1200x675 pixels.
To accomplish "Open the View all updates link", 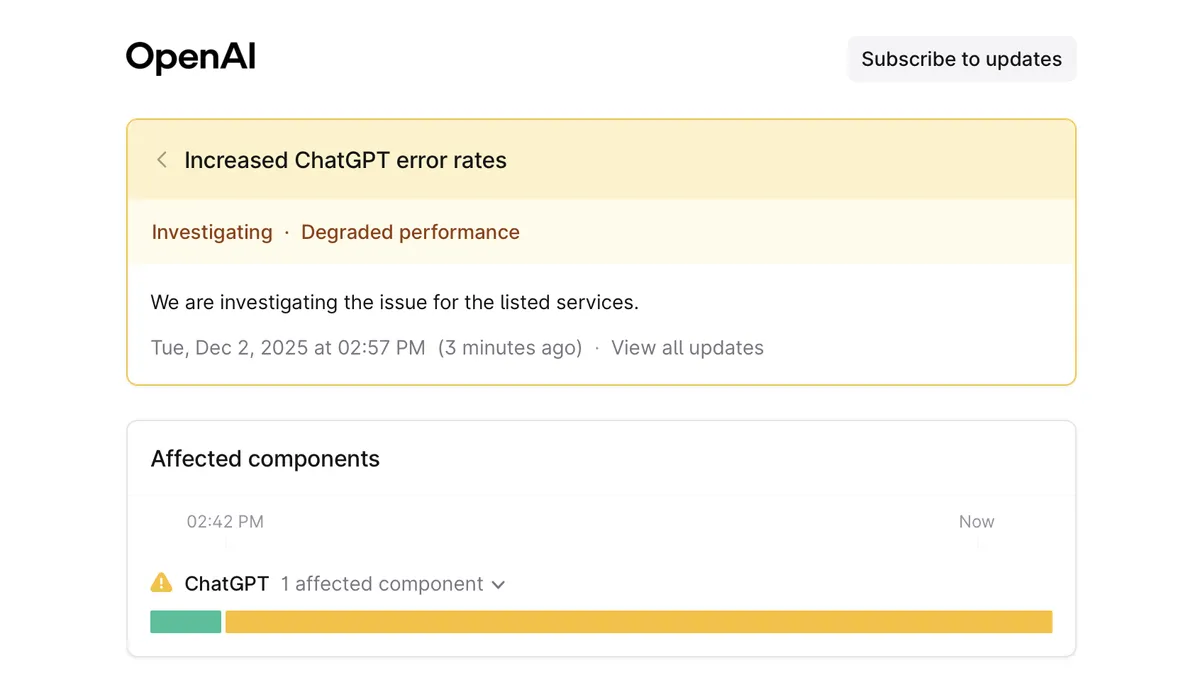I will pos(687,347).
